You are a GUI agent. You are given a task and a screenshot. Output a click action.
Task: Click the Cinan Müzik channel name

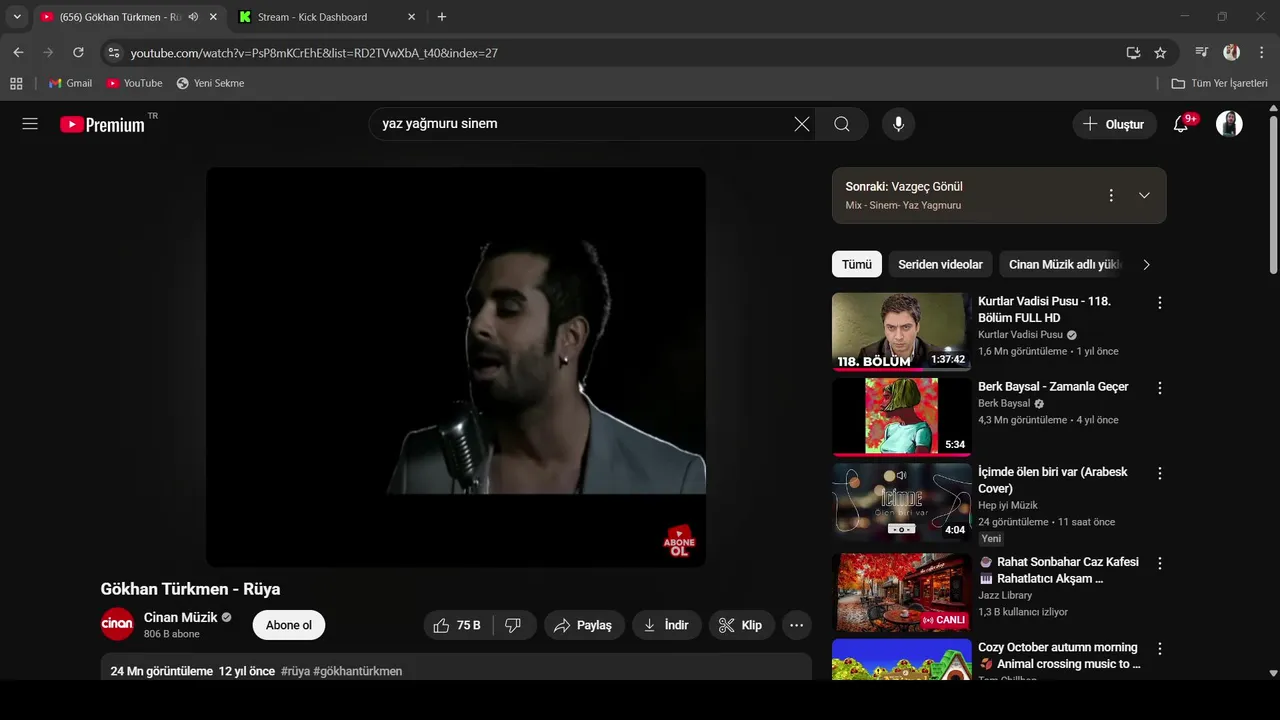[x=180, y=617]
